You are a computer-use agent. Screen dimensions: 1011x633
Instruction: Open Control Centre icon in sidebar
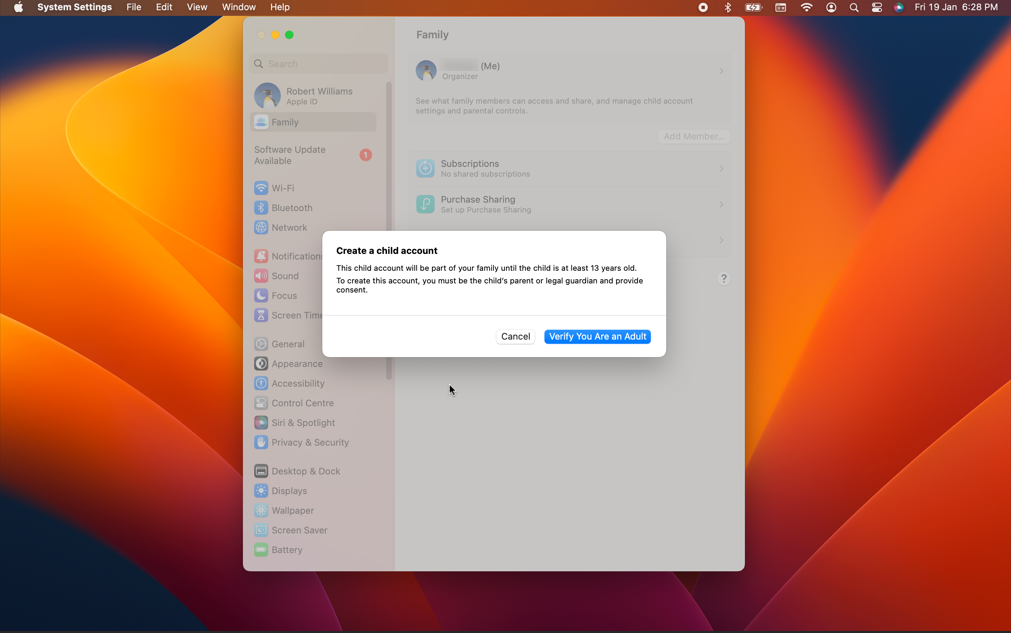[261, 403]
